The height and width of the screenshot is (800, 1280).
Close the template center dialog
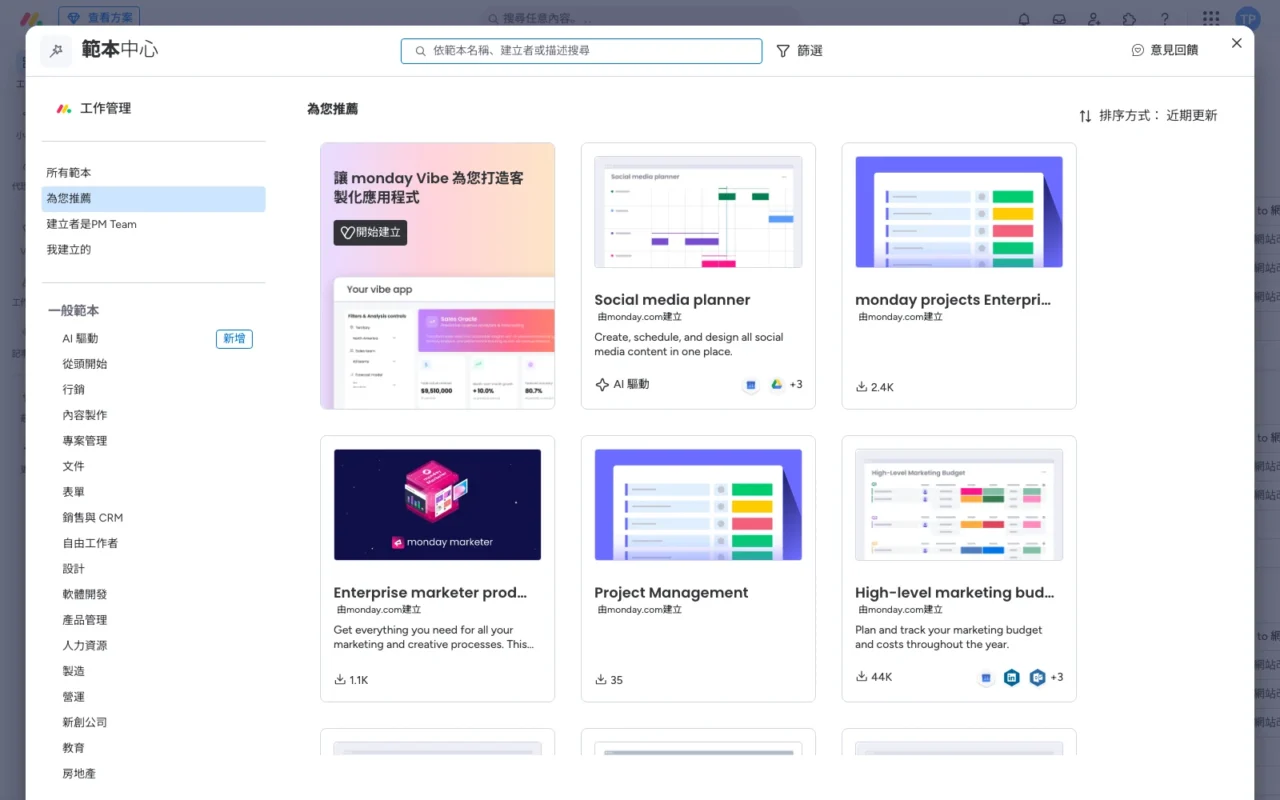[1237, 43]
